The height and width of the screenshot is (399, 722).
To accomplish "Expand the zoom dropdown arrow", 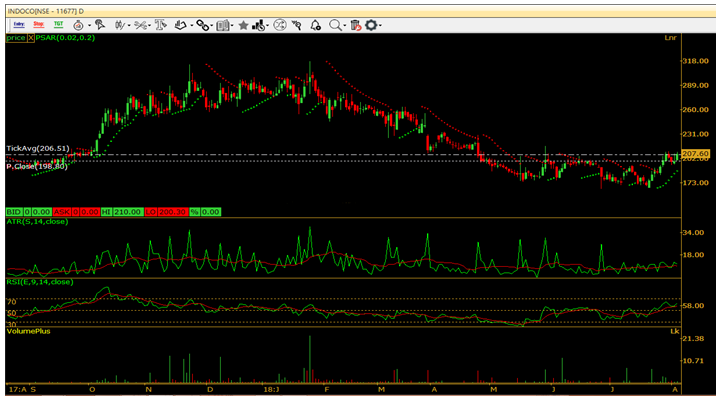I will [345, 25].
